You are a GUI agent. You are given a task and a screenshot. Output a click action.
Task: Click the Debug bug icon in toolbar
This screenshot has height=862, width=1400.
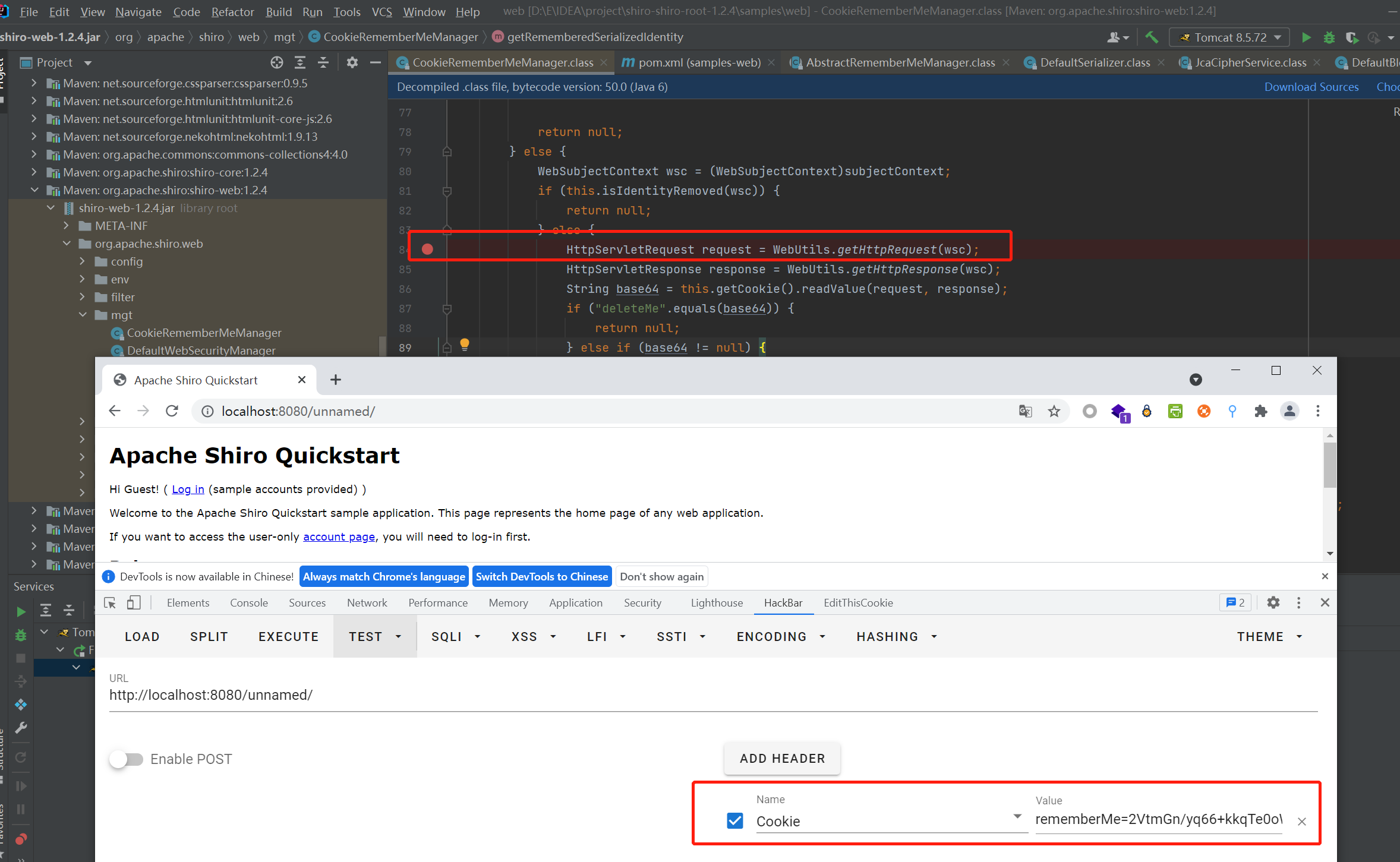(x=1329, y=37)
